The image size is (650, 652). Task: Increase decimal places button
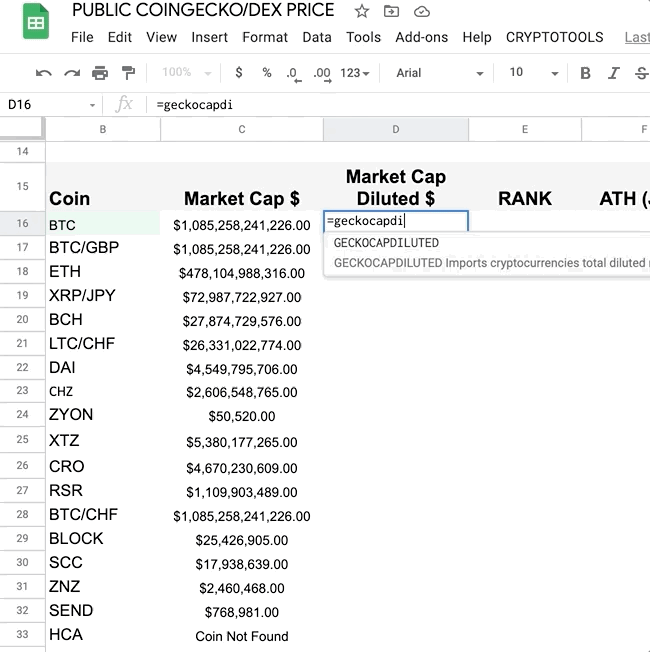click(322, 75)
